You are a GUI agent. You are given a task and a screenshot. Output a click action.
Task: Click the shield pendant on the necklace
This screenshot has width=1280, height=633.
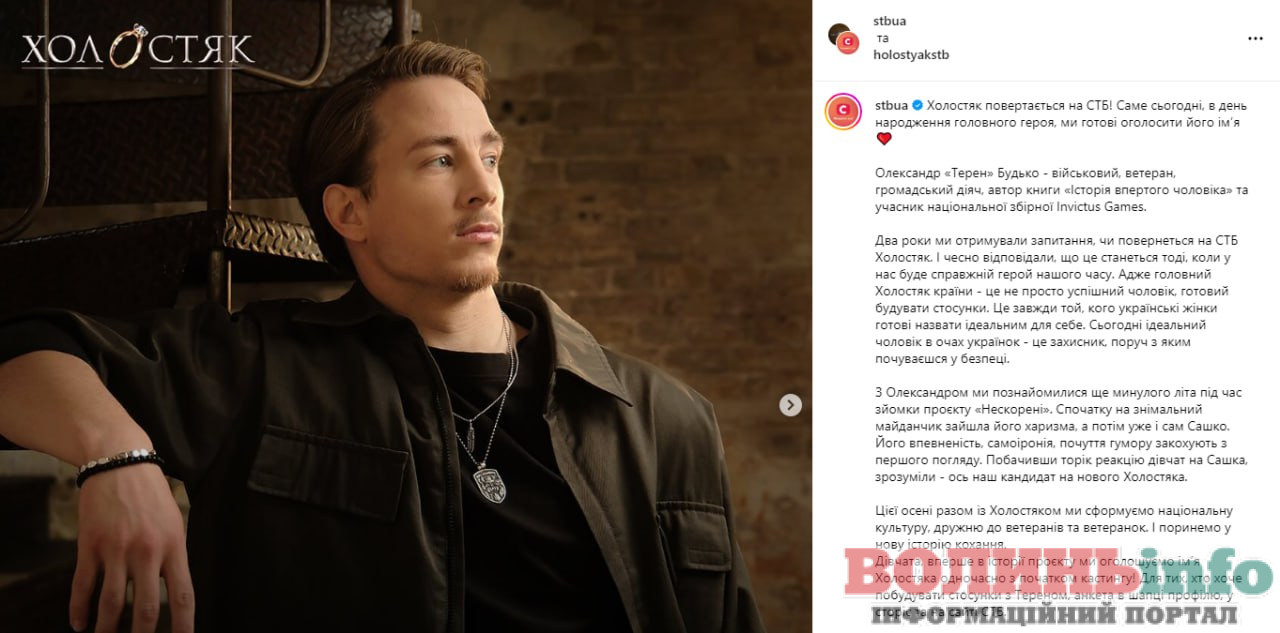click(489, 480)
